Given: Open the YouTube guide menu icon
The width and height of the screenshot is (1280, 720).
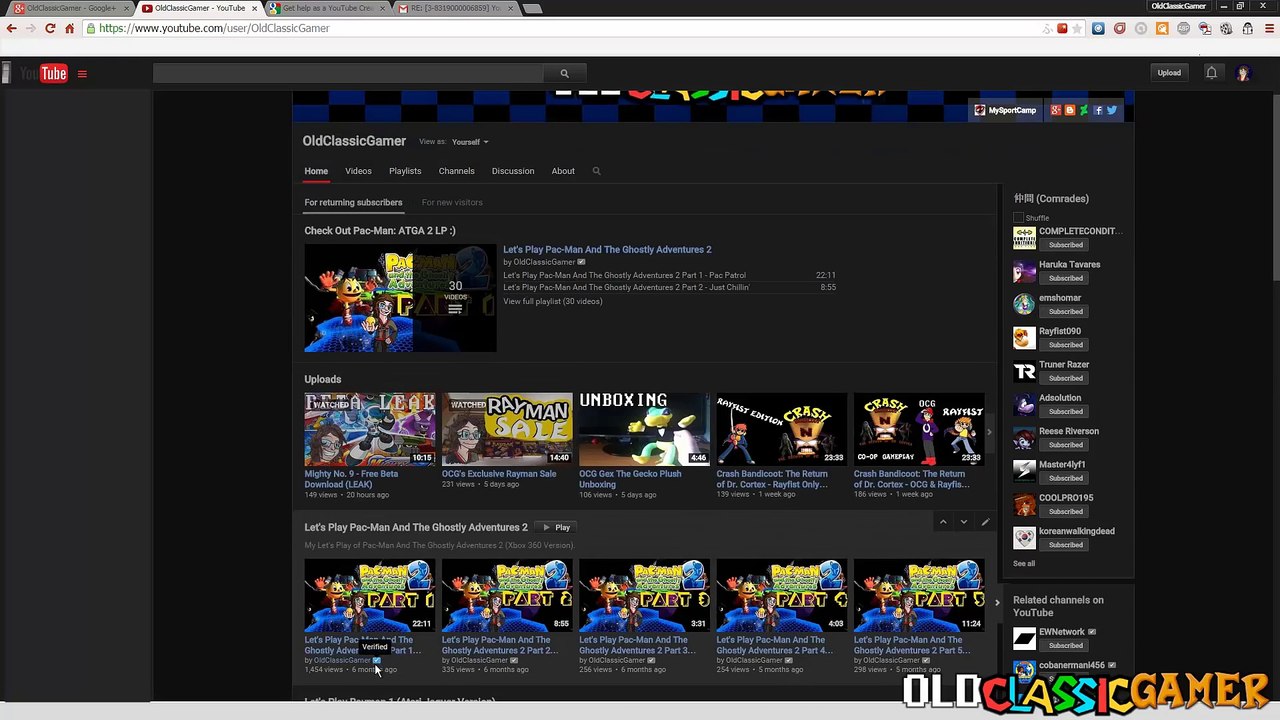Looking at the screenshot, I should point(82,73).
